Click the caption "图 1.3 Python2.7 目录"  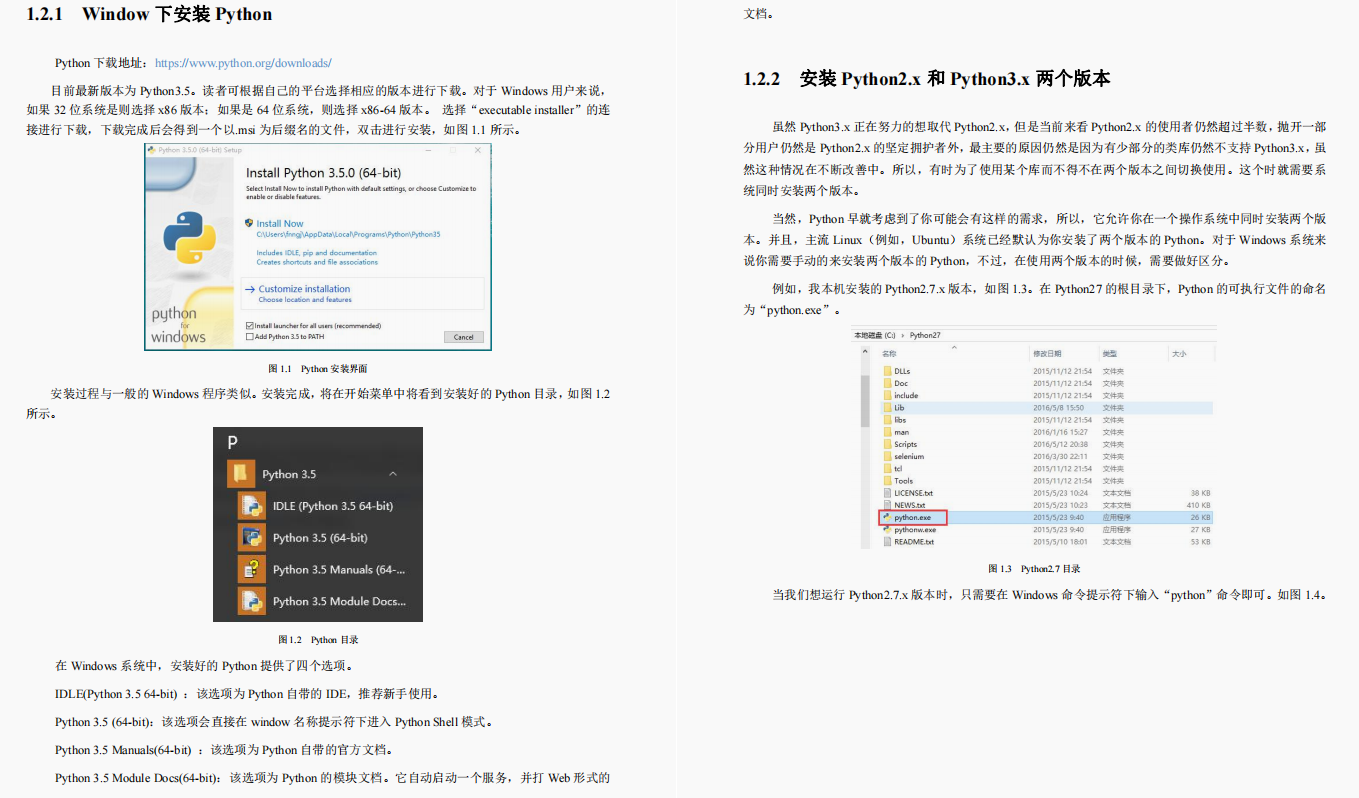1034,569
